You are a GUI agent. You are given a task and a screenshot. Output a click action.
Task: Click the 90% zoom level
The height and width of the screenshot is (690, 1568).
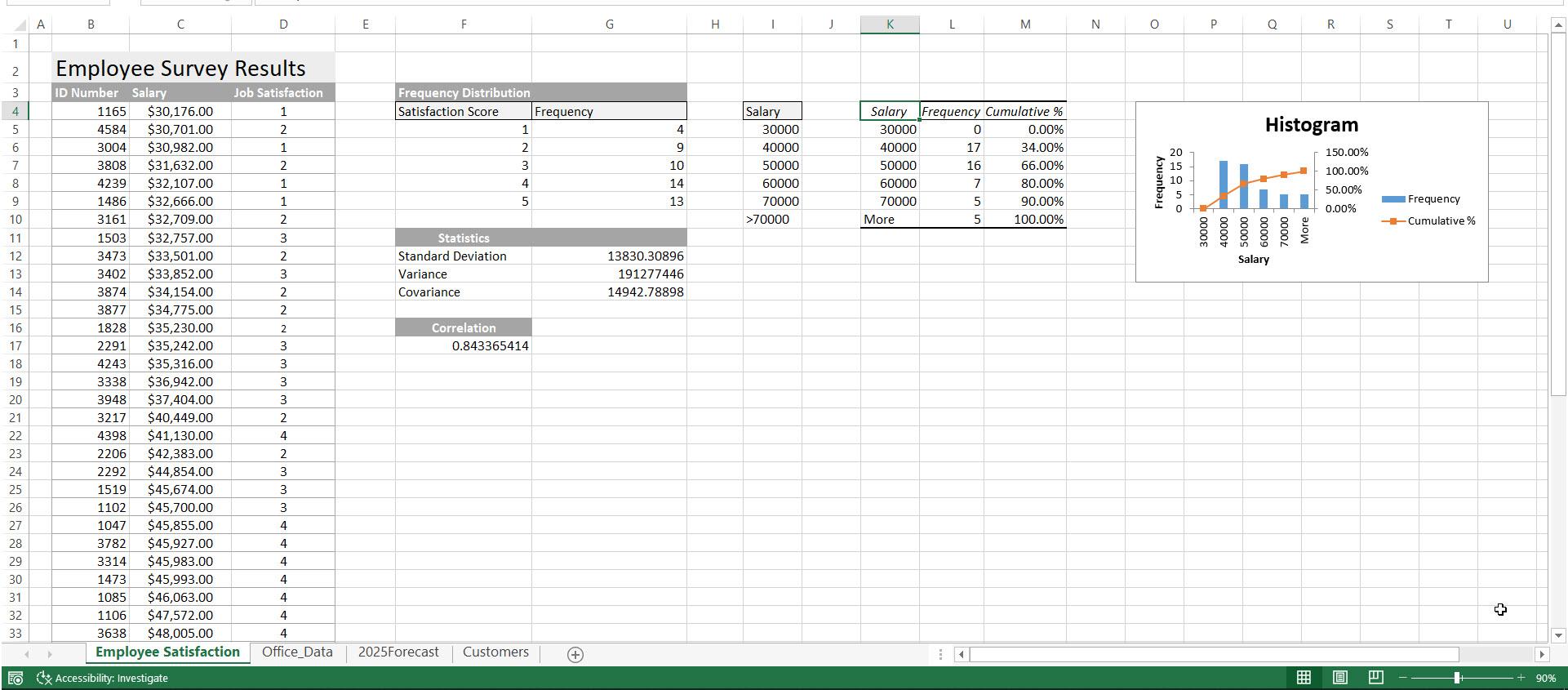tap(1545, 678)
